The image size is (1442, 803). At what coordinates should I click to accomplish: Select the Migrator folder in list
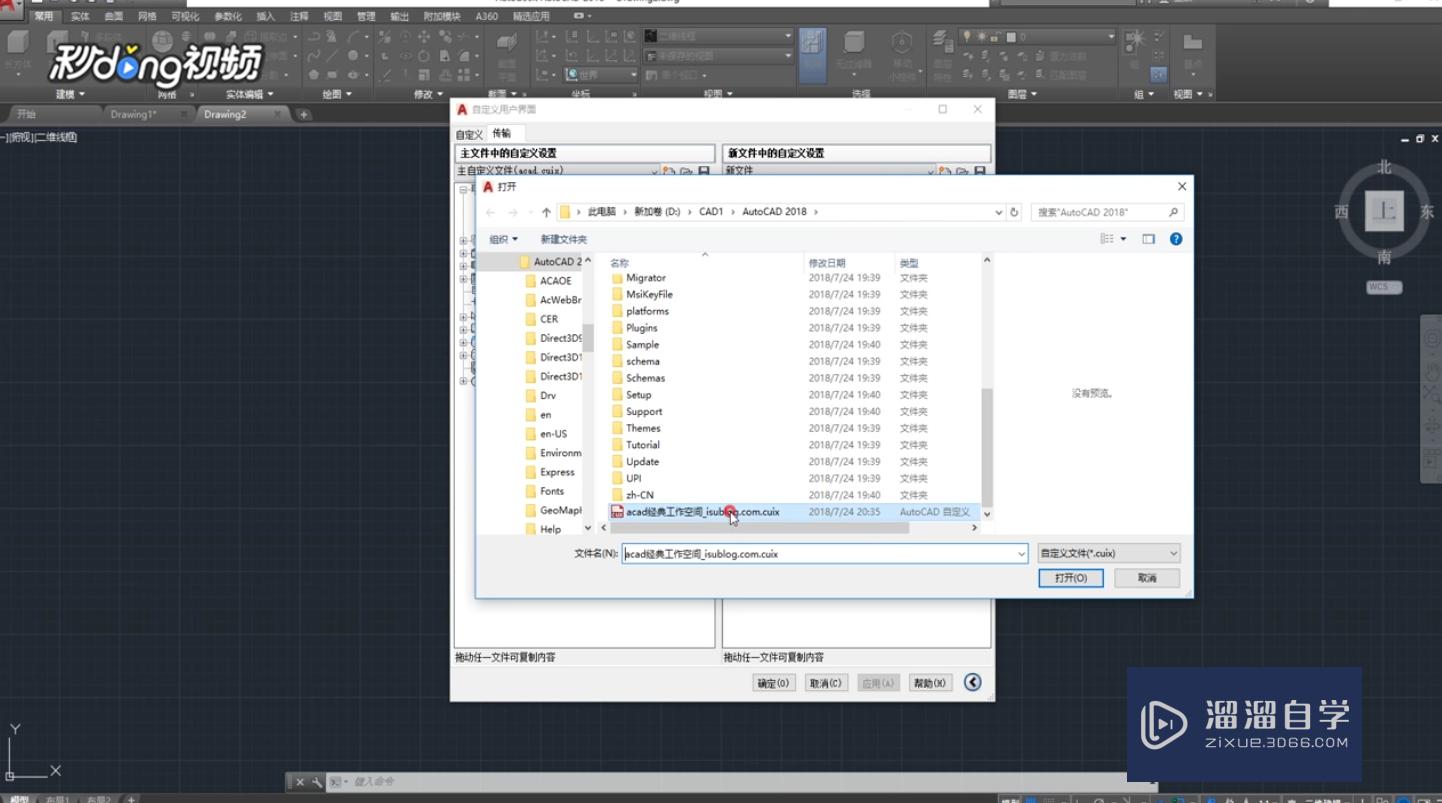[x=646, y=278]
